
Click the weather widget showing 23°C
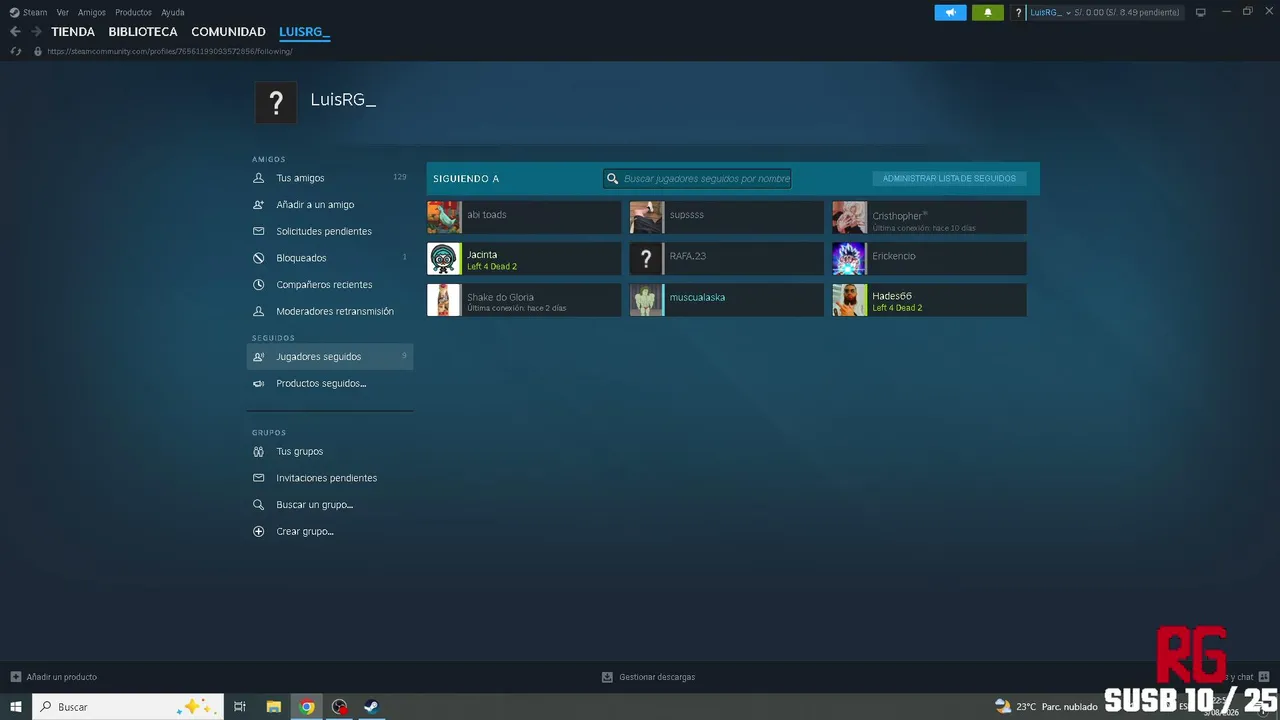tap(1046, 707)
